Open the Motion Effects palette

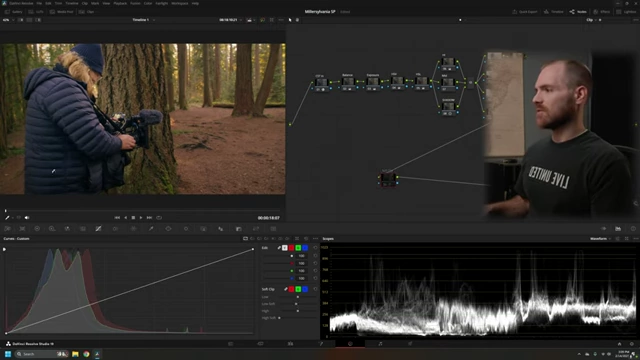click(83, 229)
